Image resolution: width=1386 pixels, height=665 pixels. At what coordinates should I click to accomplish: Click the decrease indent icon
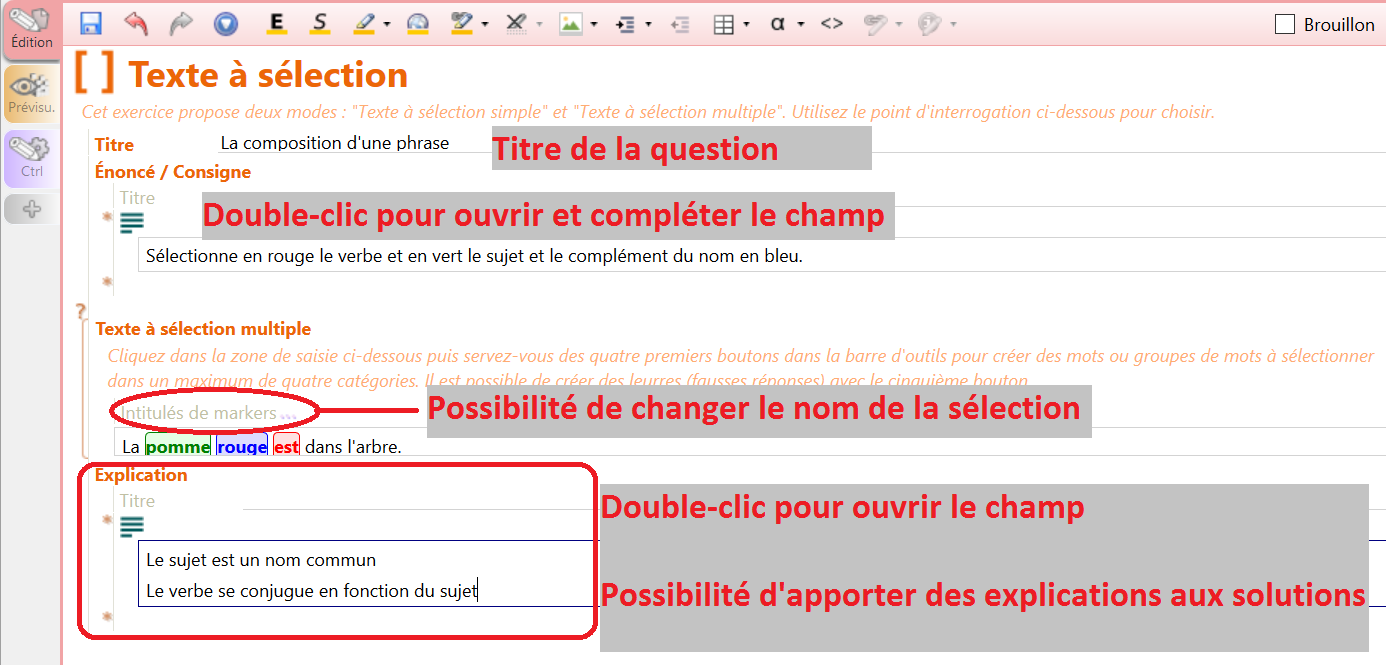point(681,24)
